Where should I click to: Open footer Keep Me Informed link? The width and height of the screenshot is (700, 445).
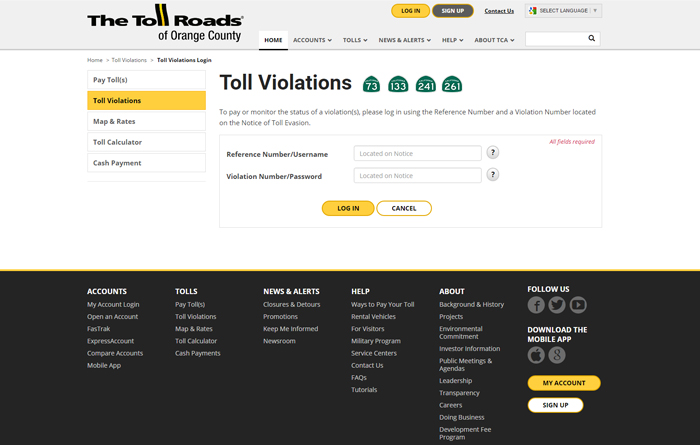(x=290, y=329)
